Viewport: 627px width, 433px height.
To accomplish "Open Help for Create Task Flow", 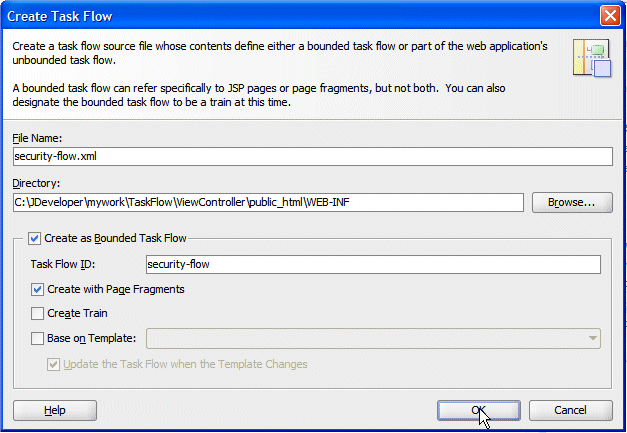I will coord(55,410).
